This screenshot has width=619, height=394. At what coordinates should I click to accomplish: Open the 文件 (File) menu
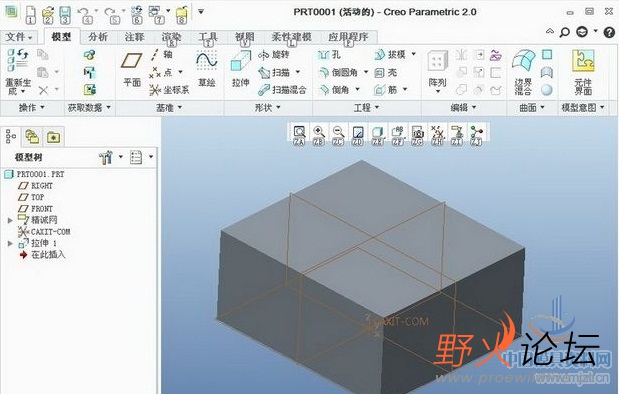click(x=18, y=37)
